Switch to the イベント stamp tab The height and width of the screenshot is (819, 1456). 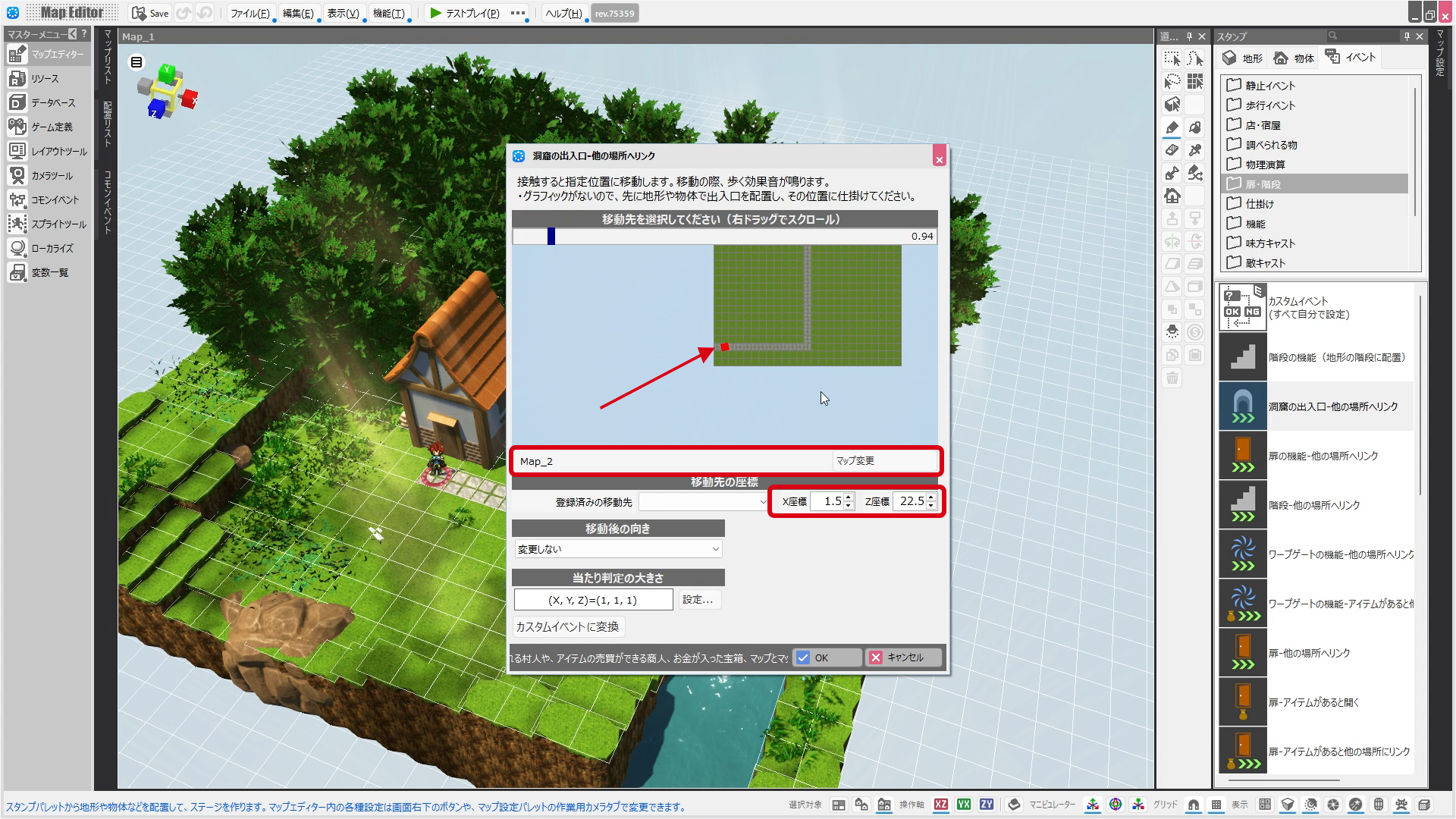tap(1351, 58)
